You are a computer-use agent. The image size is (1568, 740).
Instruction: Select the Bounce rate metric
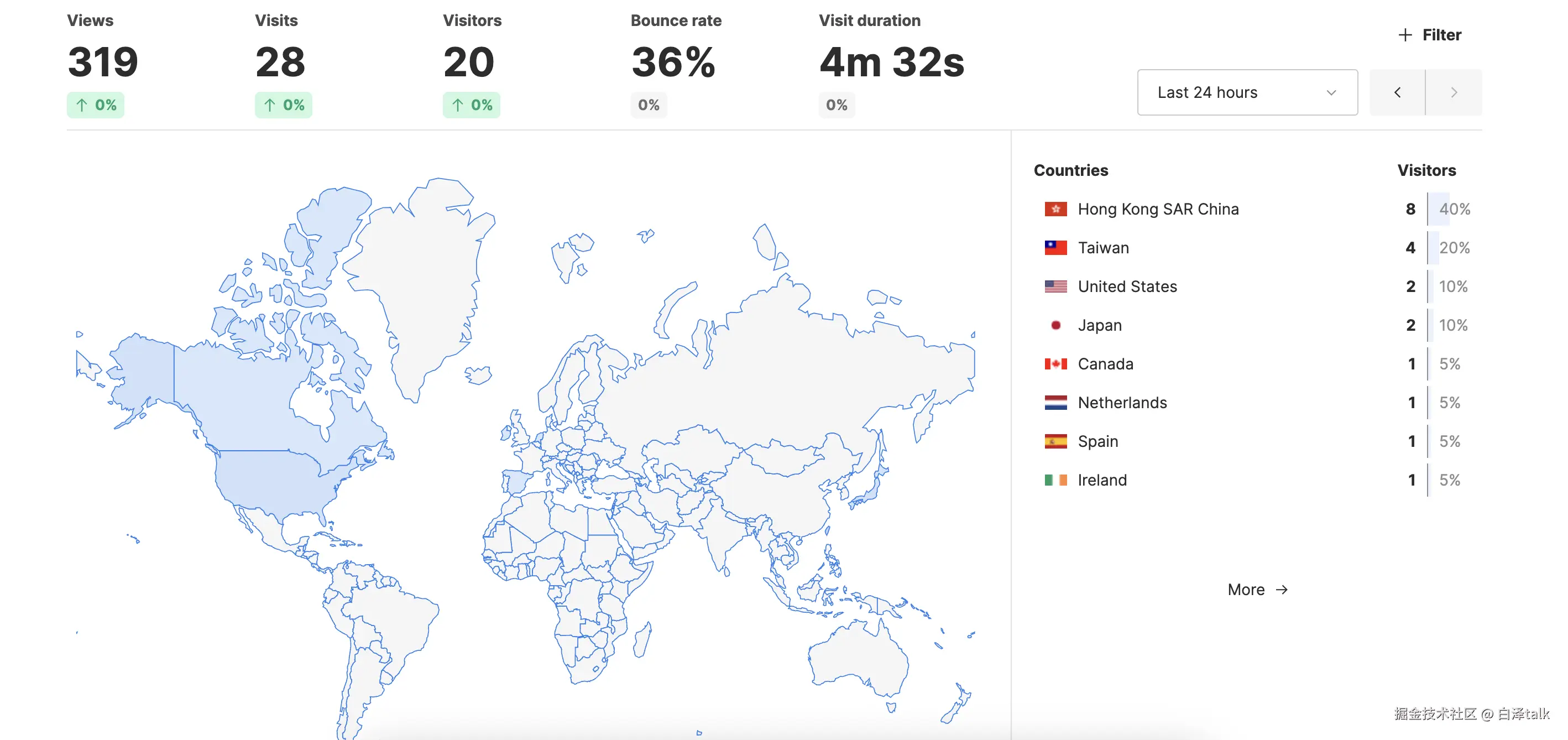(675, 61)
